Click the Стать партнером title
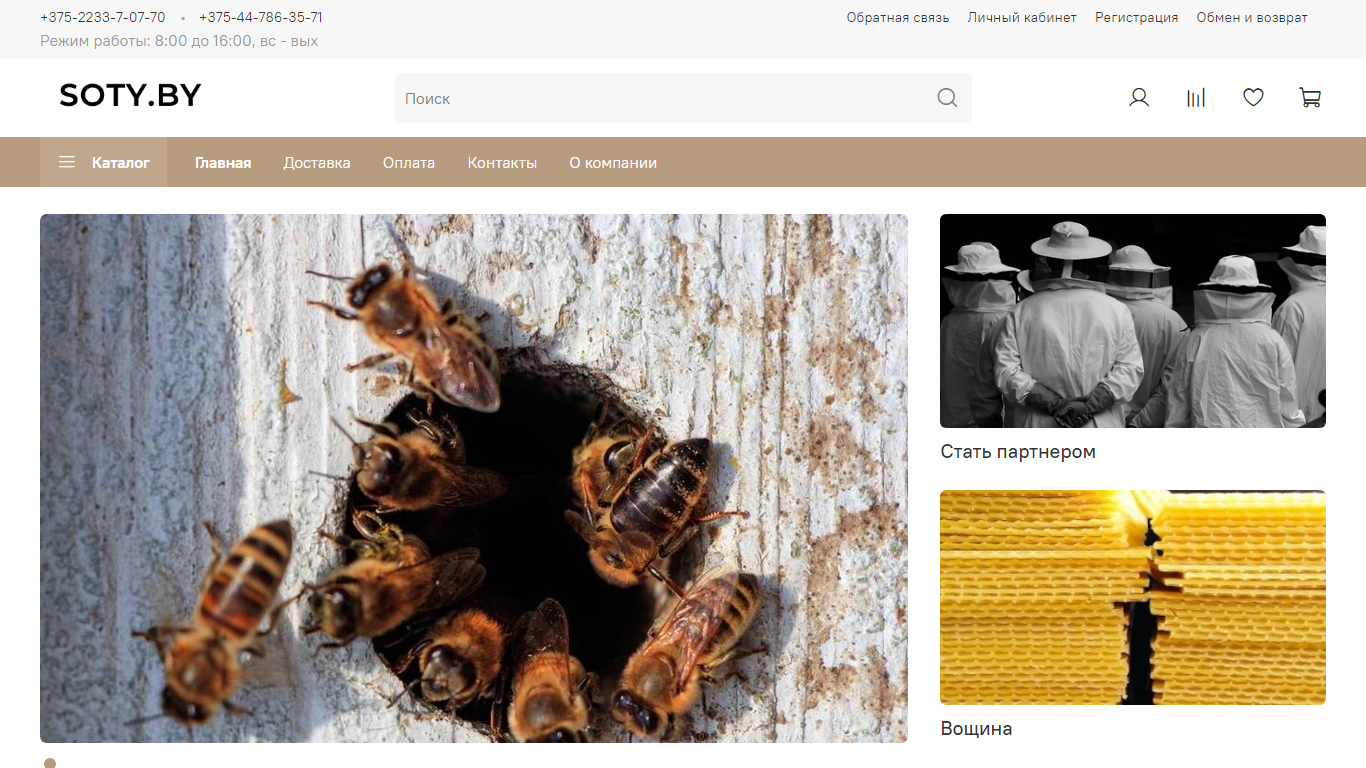Viewport: 1366px width, 768px height. click(1018, 452)
